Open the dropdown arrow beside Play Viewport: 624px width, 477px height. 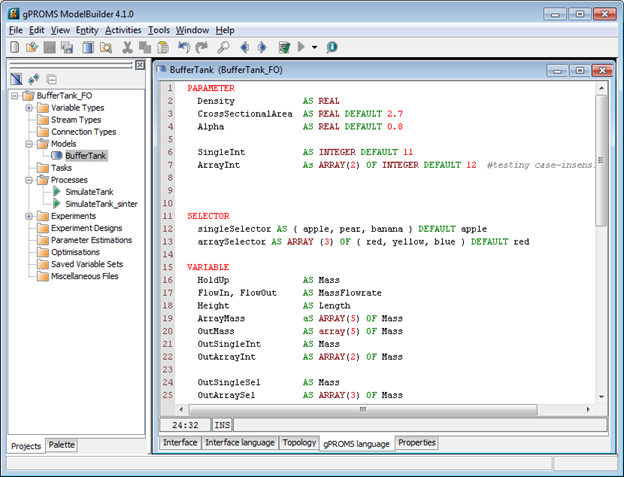pos(314,47)
